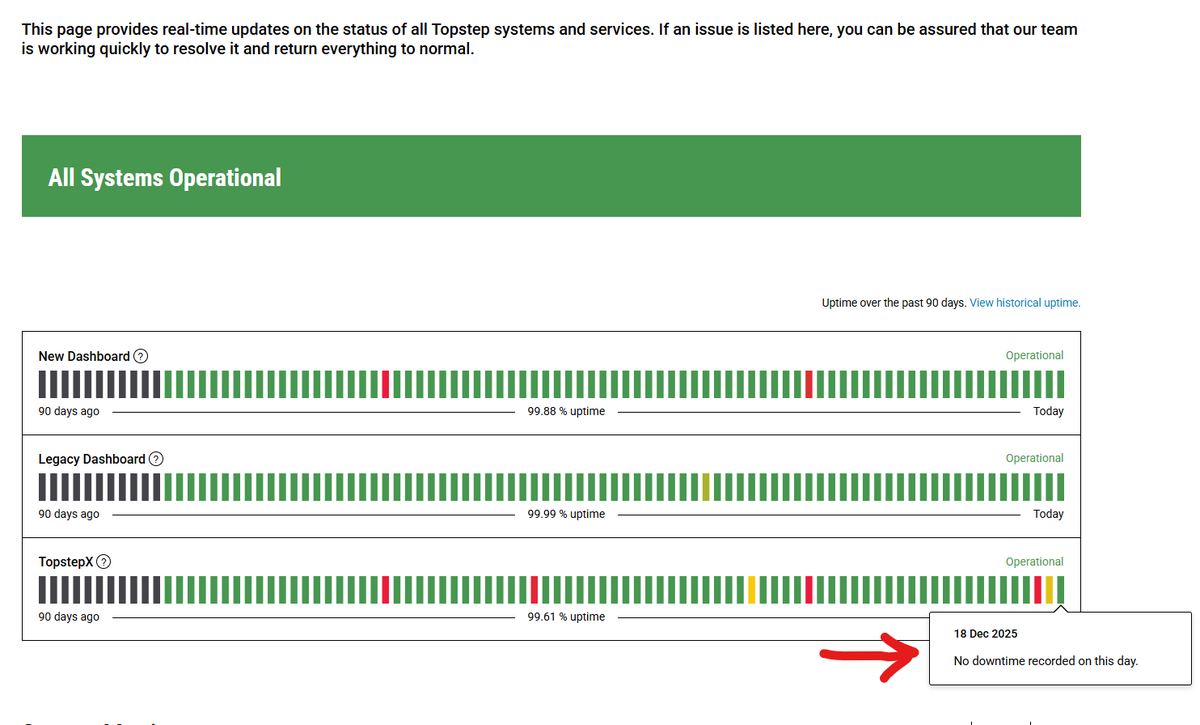Click the rightmost green bar in TopstepX timeline

coord(1061,590)
